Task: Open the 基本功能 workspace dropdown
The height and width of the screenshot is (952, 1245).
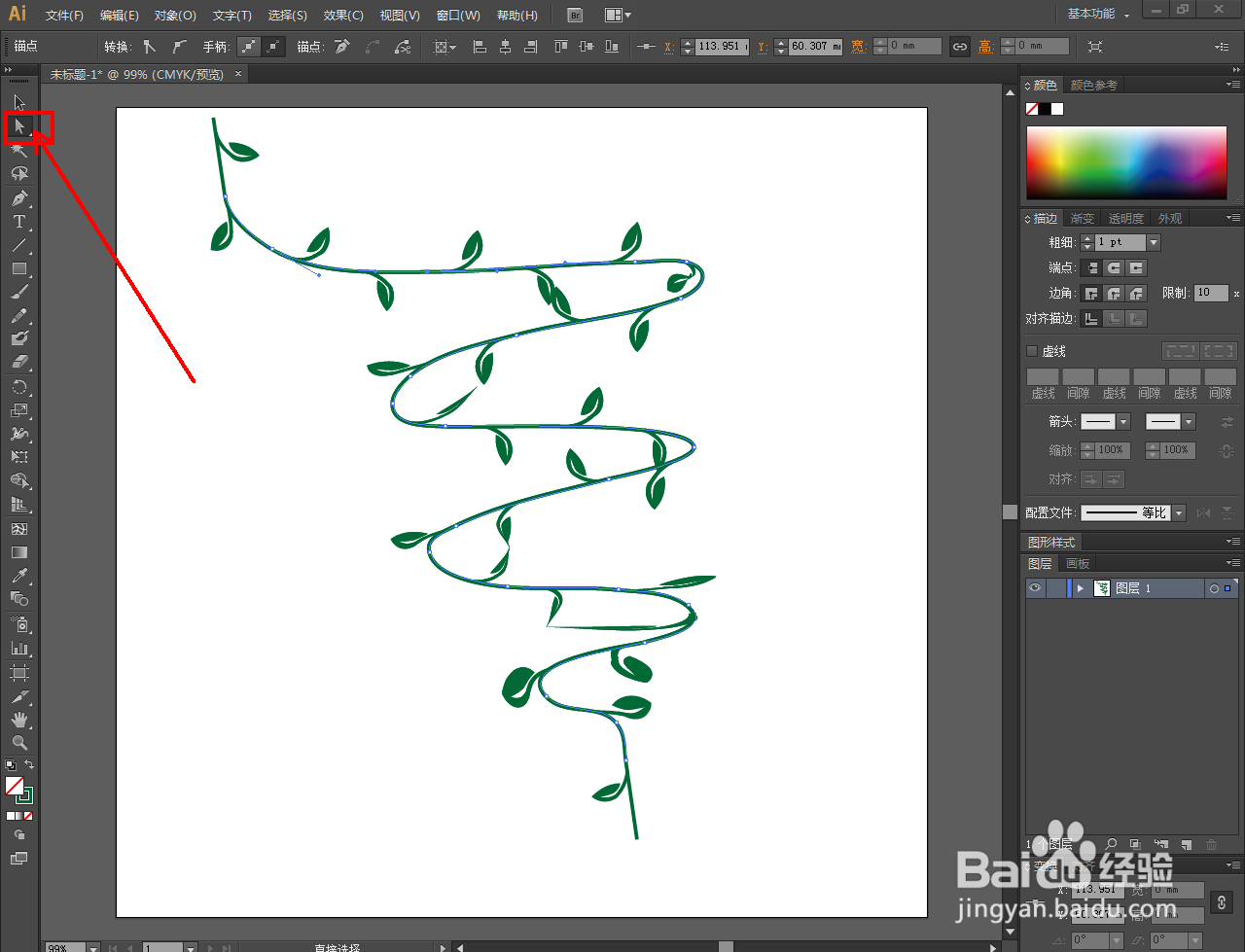Action: (x=1098, y=14)
